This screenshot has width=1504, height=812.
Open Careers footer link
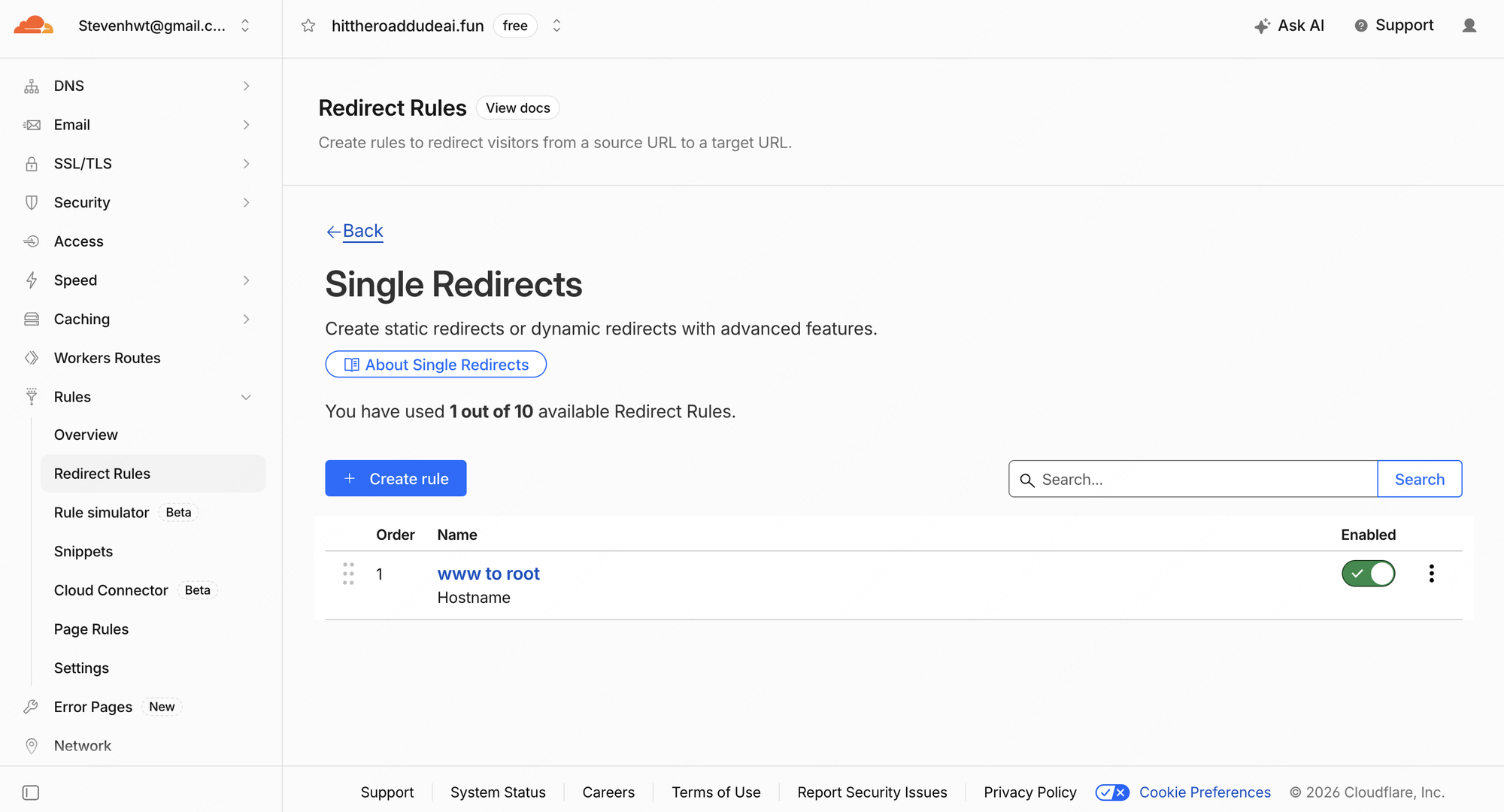[608, 792]
